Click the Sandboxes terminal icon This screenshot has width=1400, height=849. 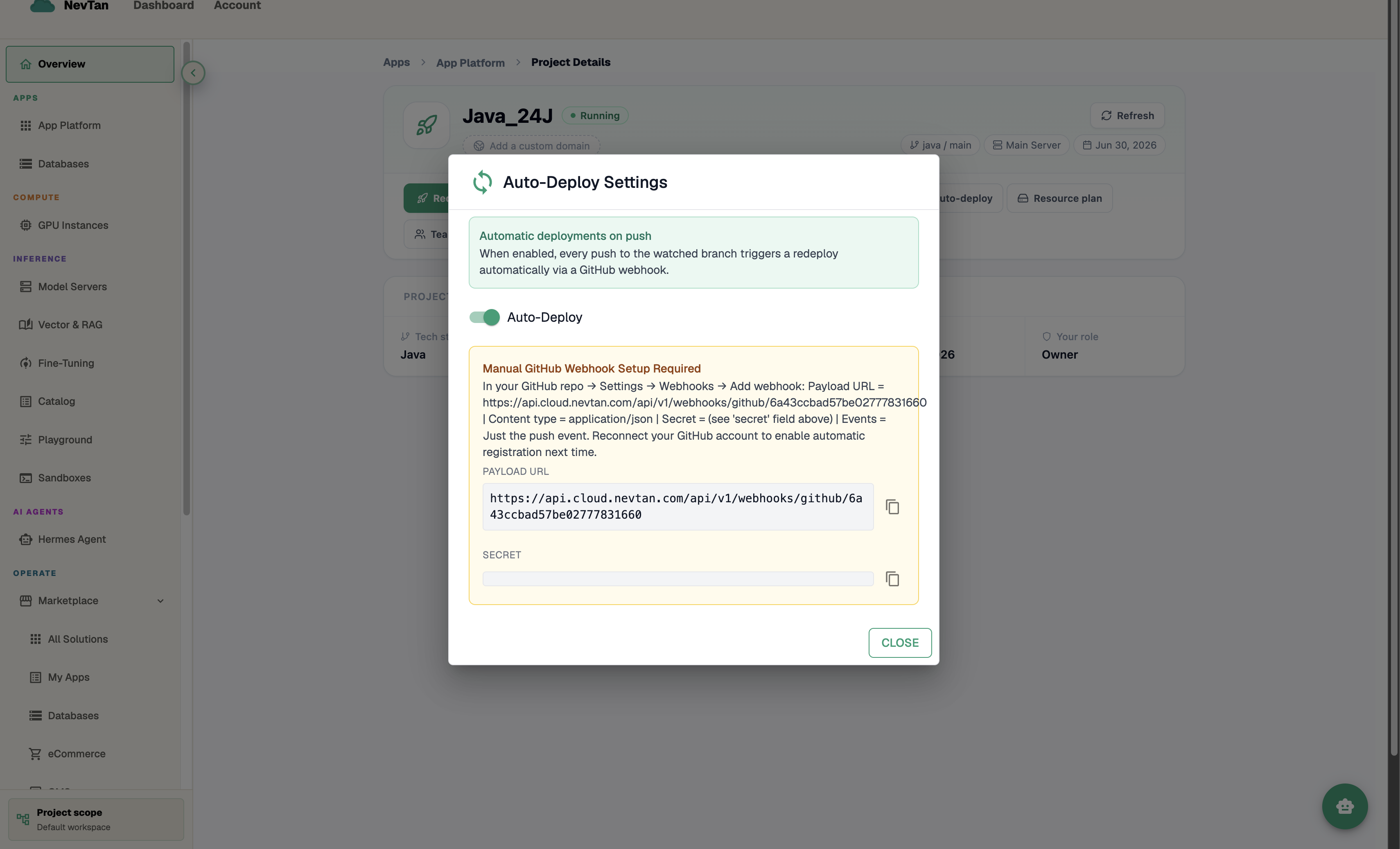coord(25,478)
